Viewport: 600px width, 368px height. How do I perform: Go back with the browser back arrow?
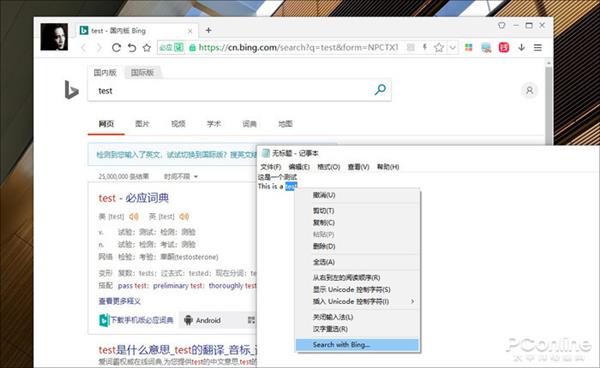[84, 48]
